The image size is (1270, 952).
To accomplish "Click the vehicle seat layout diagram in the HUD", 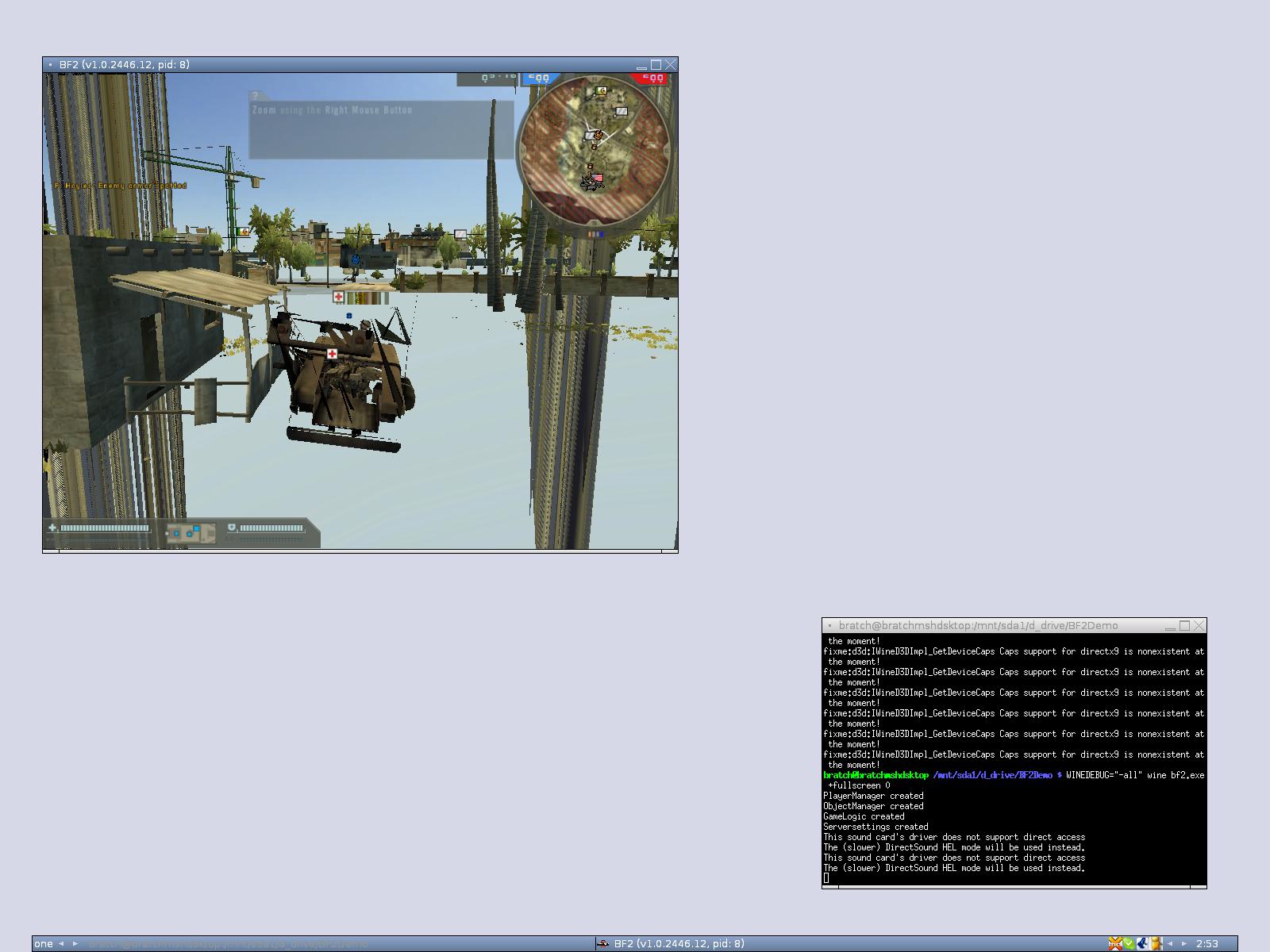I will click(x=190, y=533).
